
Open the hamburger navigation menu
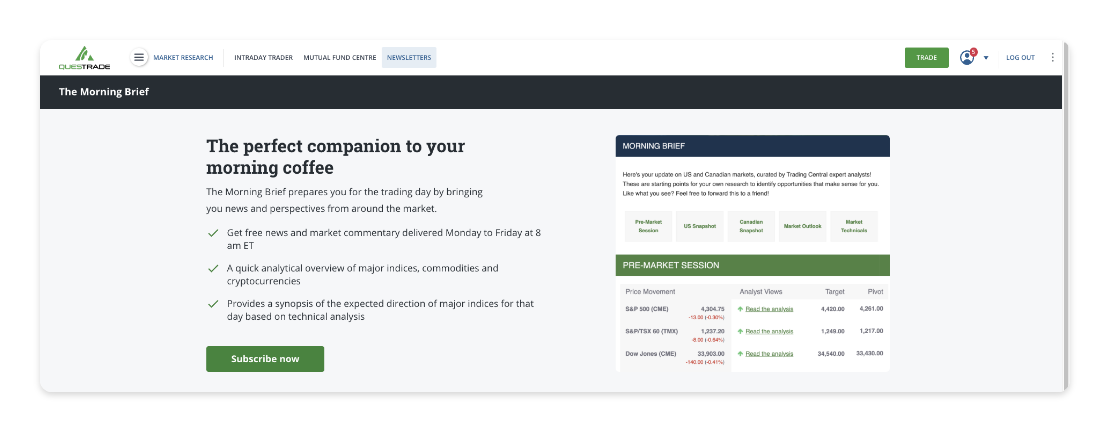click(139, 58)
